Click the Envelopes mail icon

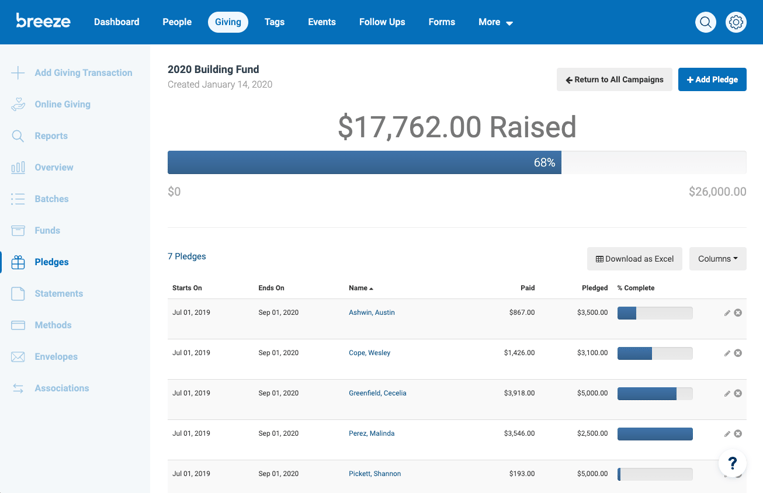point(18,357)
